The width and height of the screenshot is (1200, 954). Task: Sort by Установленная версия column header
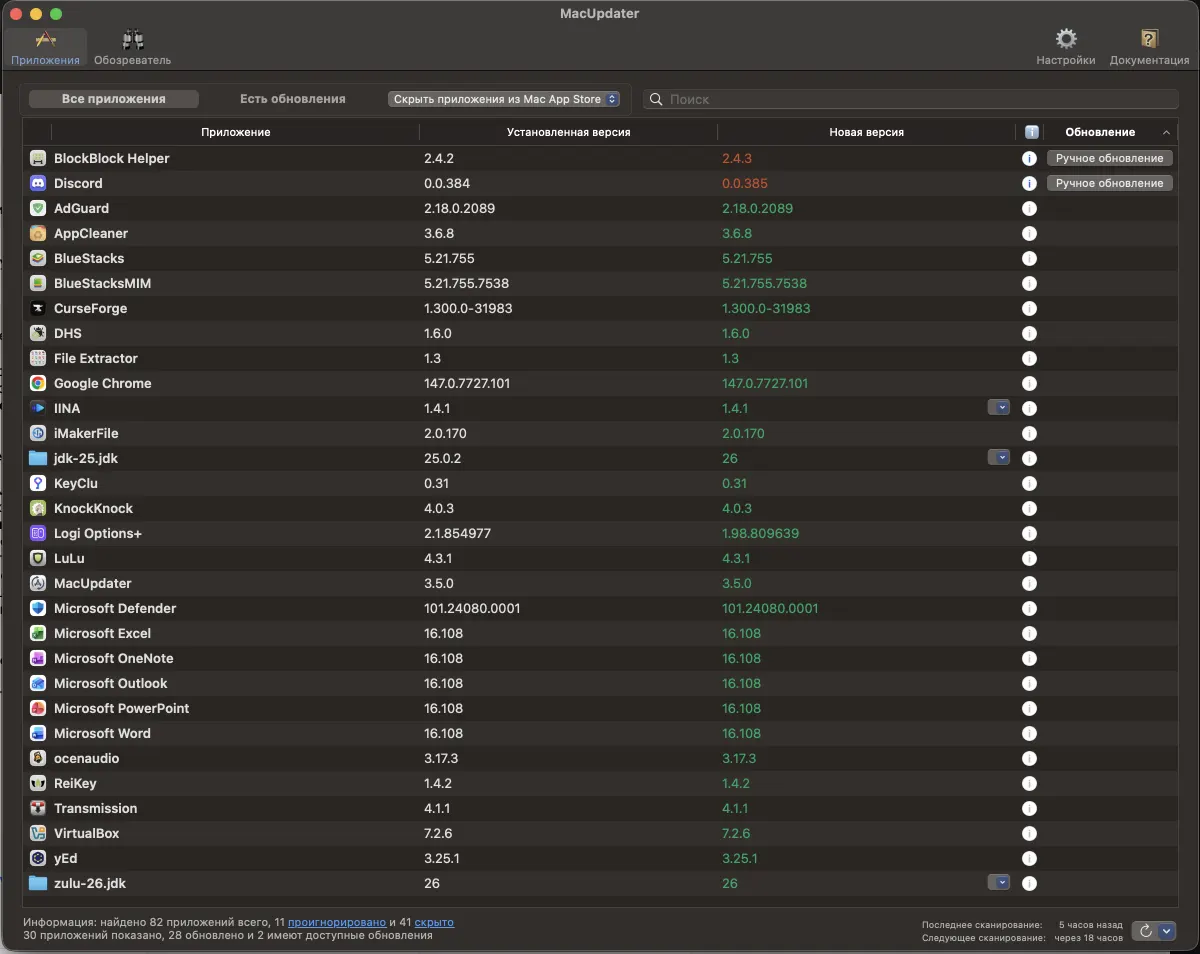tap(568, 132)
